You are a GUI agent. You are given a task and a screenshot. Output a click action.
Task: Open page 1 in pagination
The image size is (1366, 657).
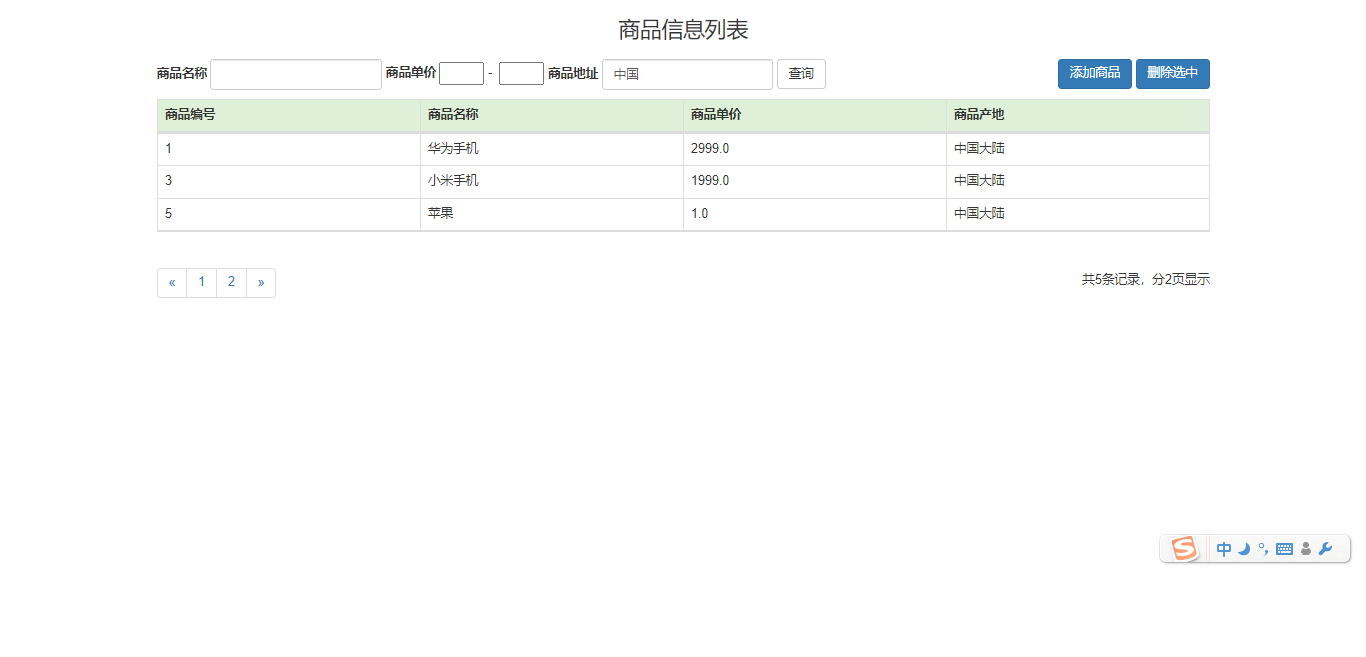coord(202,283)
